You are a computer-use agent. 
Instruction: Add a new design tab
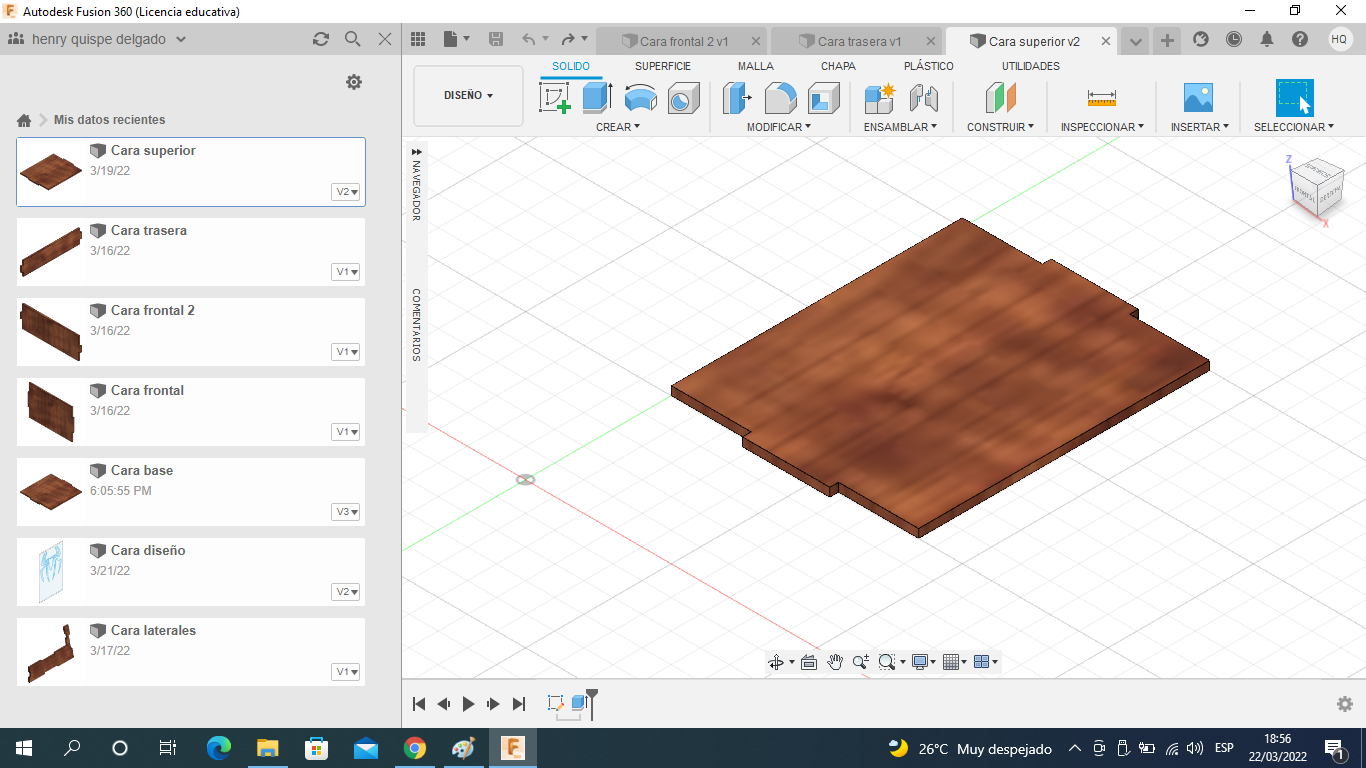click(x=1166, y=40)
